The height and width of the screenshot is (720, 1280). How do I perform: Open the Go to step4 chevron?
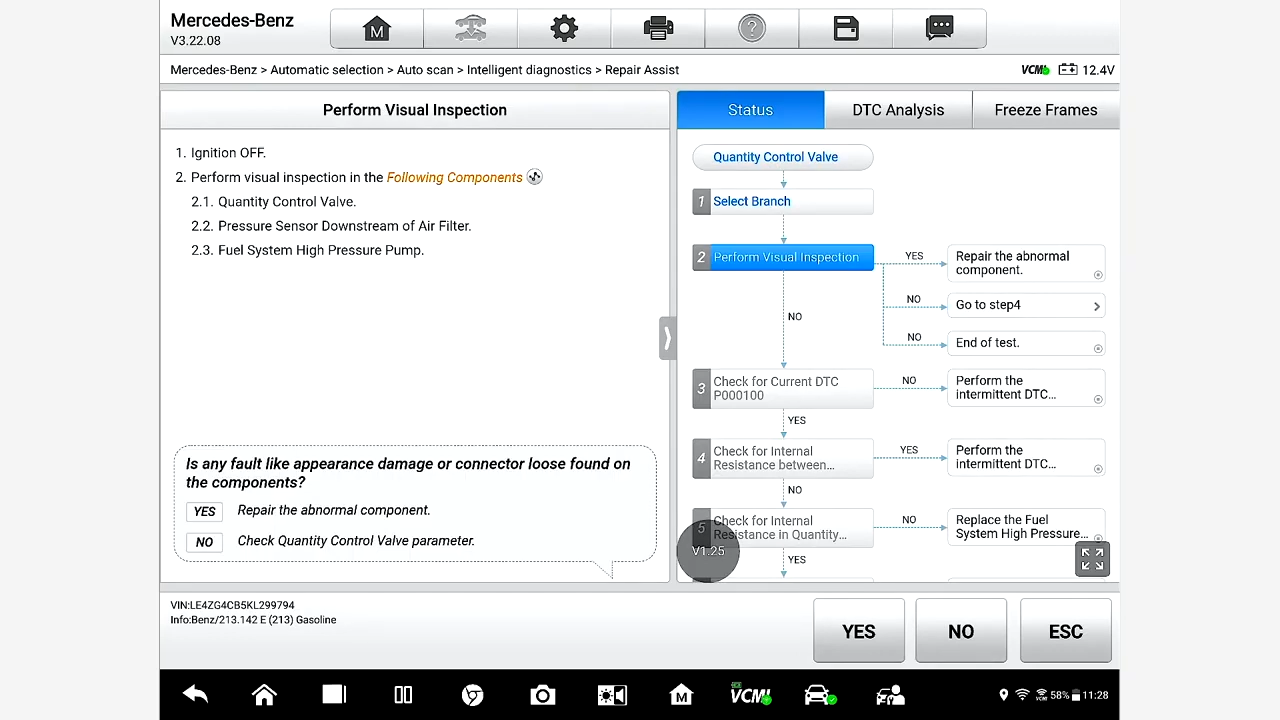[1096, 306]
